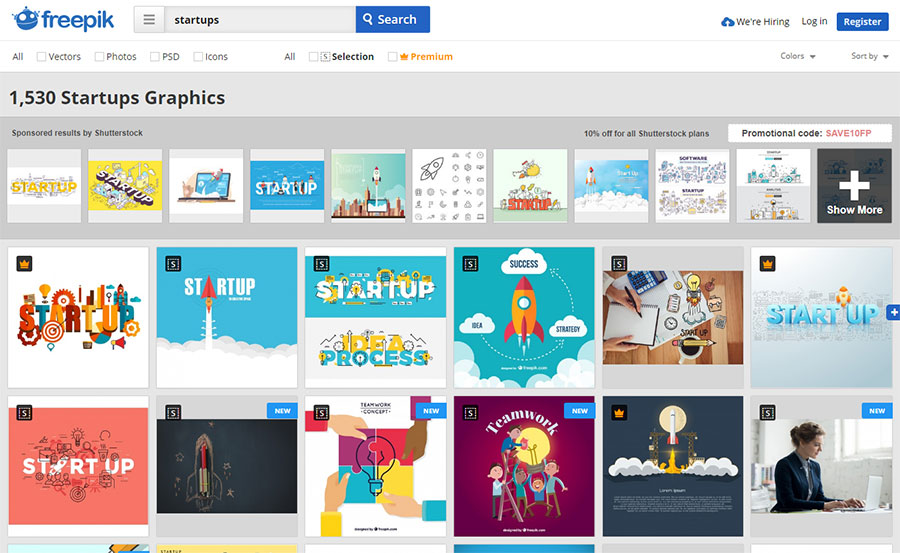
Task: Click S badge on red START UP image
Action: (24, 413)
